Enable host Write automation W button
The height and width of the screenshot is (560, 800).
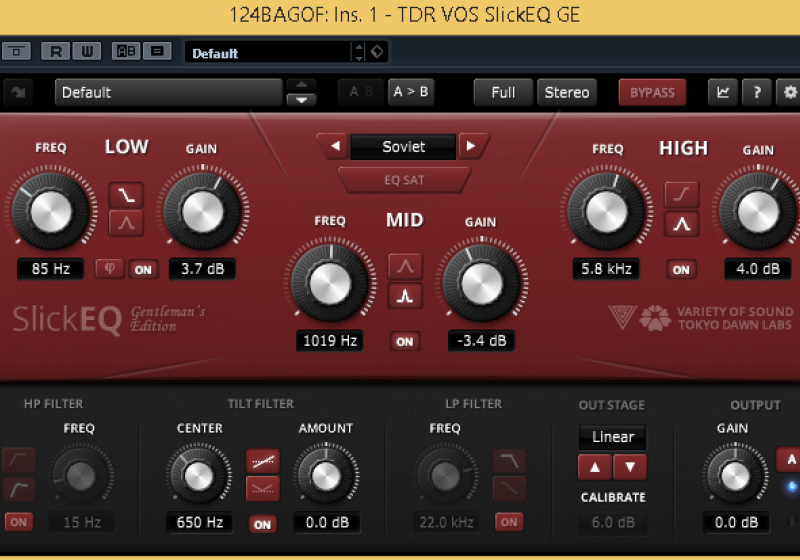tap(87, 51)
